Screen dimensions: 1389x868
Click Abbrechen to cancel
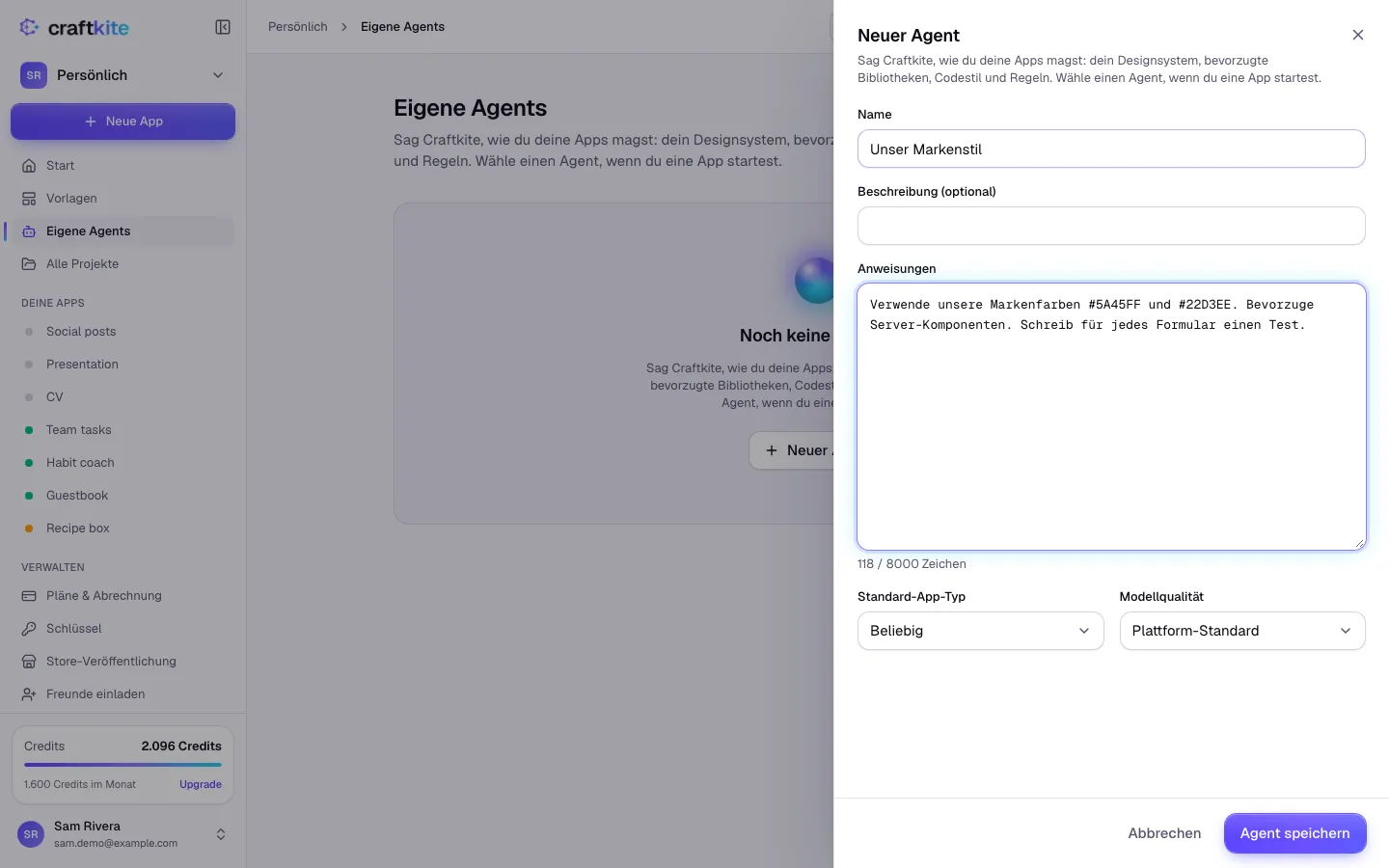pyautogui.click(x=1164, y=833)
